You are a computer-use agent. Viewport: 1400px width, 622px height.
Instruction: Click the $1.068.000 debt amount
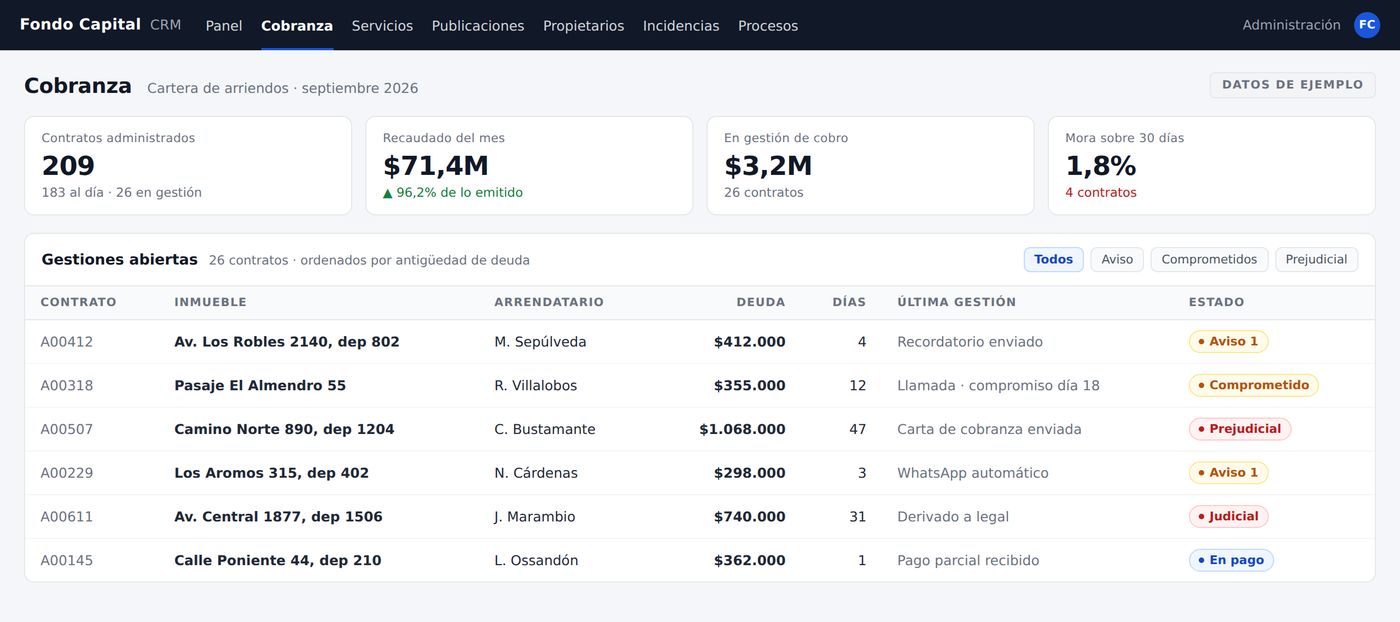(742, 430)
